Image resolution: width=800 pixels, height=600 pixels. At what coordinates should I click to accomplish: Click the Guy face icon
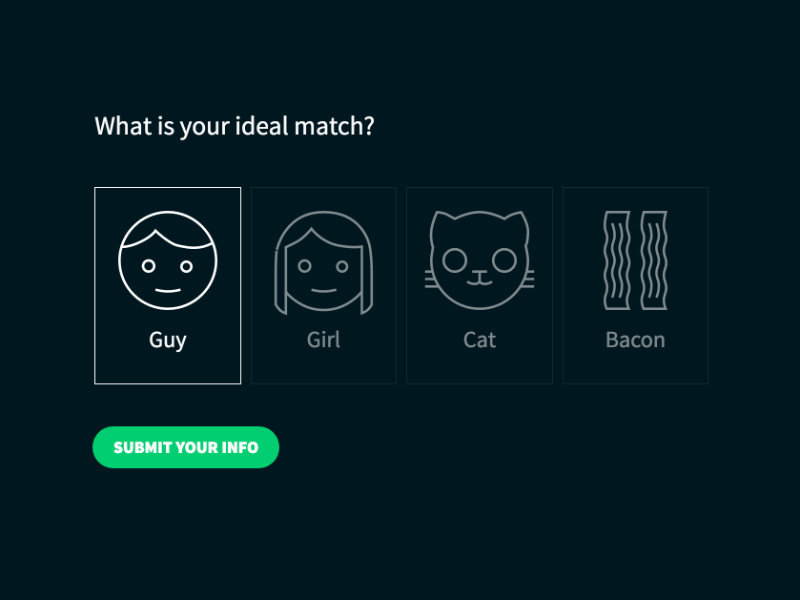(x=167, y=260)
